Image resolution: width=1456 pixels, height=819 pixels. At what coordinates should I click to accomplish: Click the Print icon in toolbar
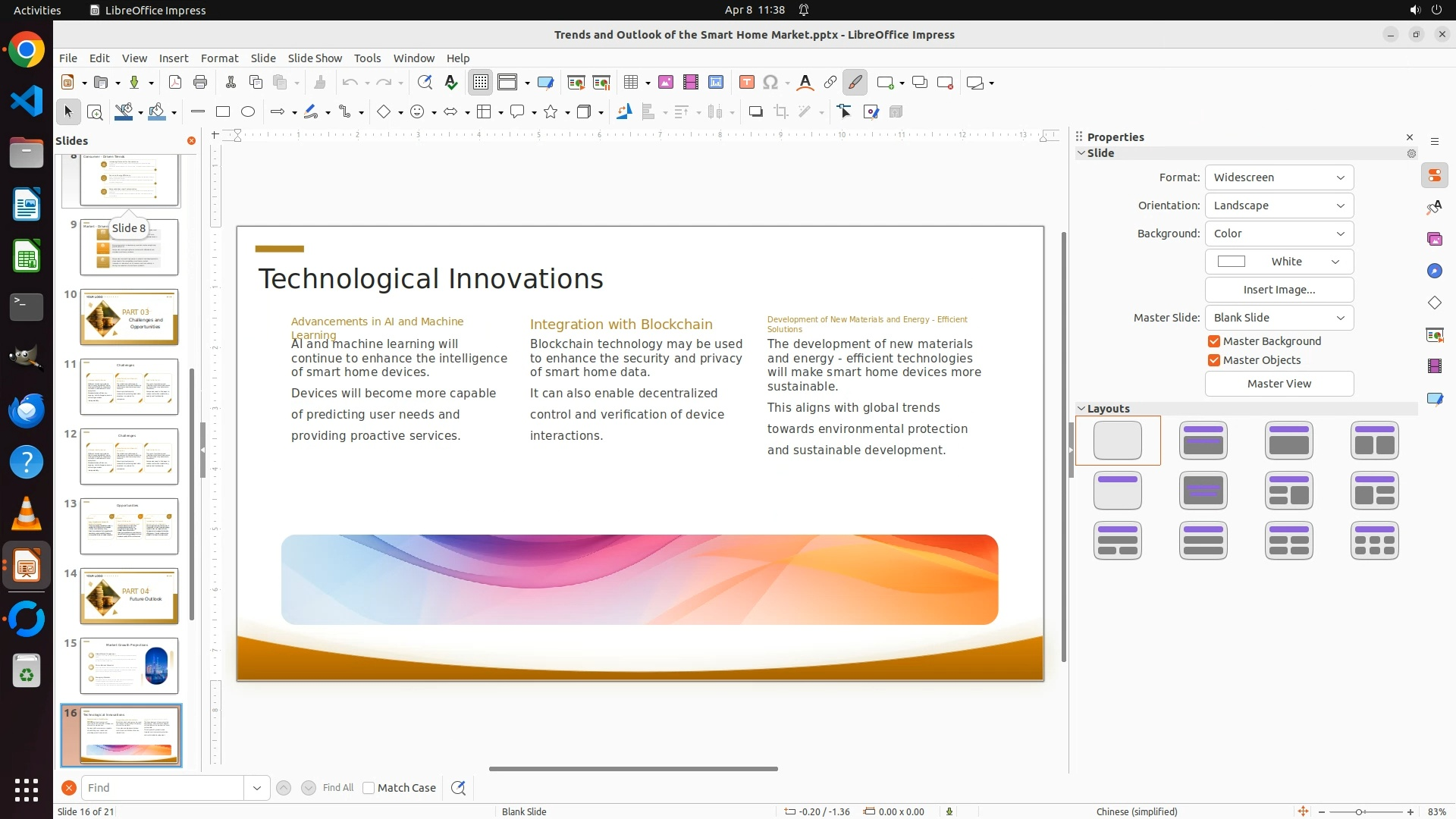pos(200,83)
